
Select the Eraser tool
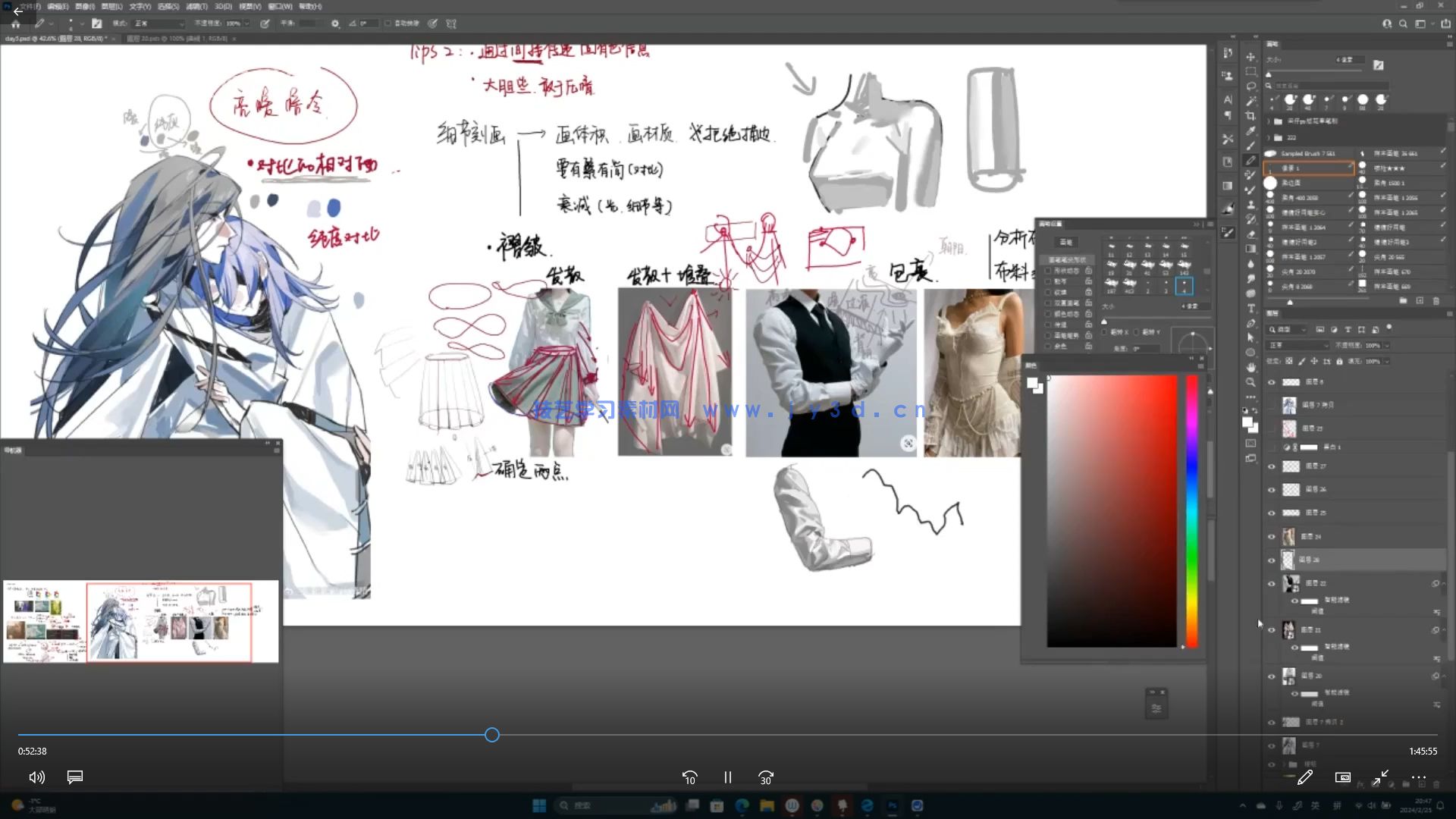1250,235
